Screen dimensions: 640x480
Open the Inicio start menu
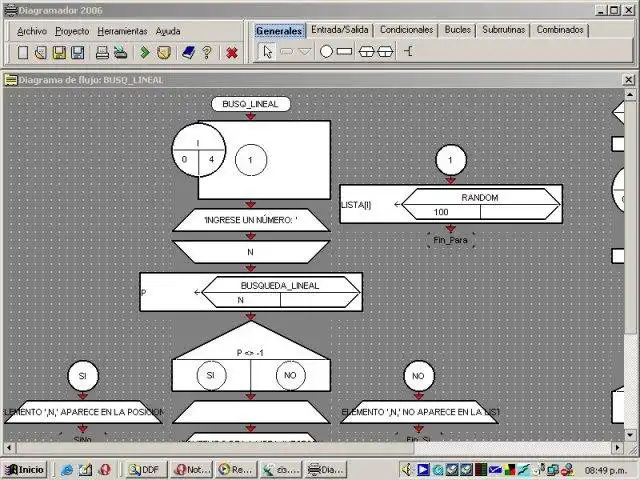[x=24, y=470]
